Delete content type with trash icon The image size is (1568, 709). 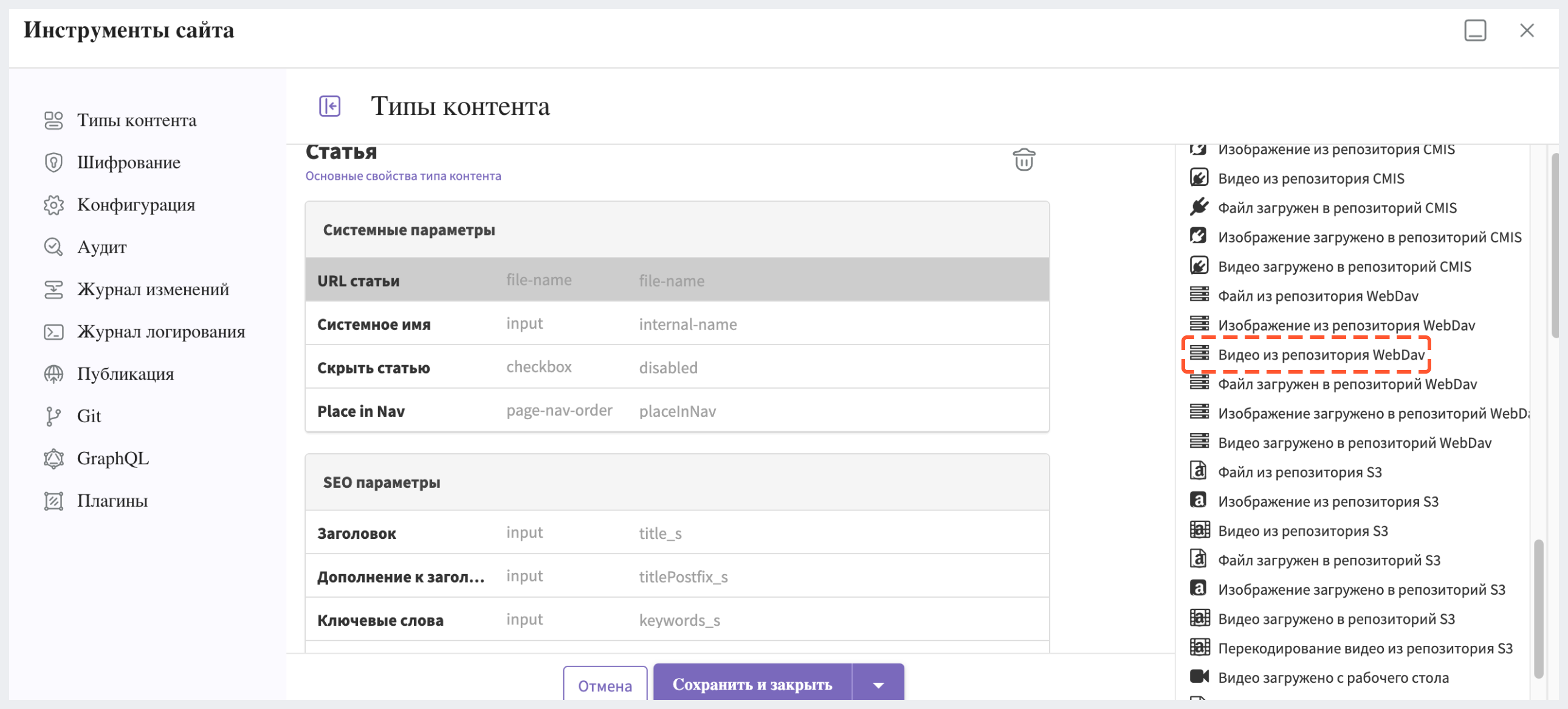coord(1024,160)
